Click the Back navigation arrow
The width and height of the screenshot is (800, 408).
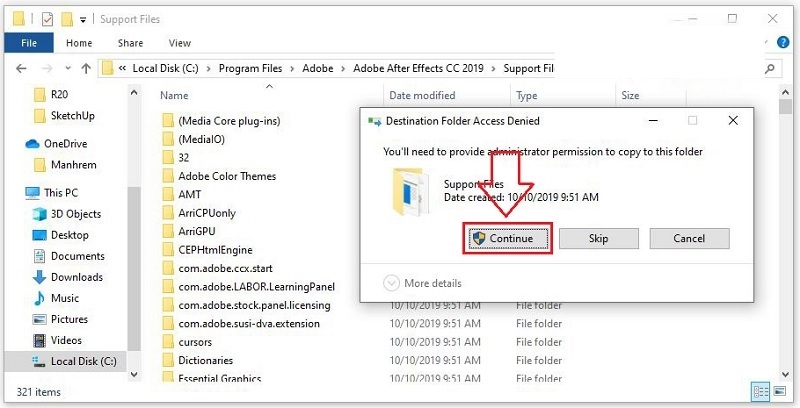tap(20, 68)
